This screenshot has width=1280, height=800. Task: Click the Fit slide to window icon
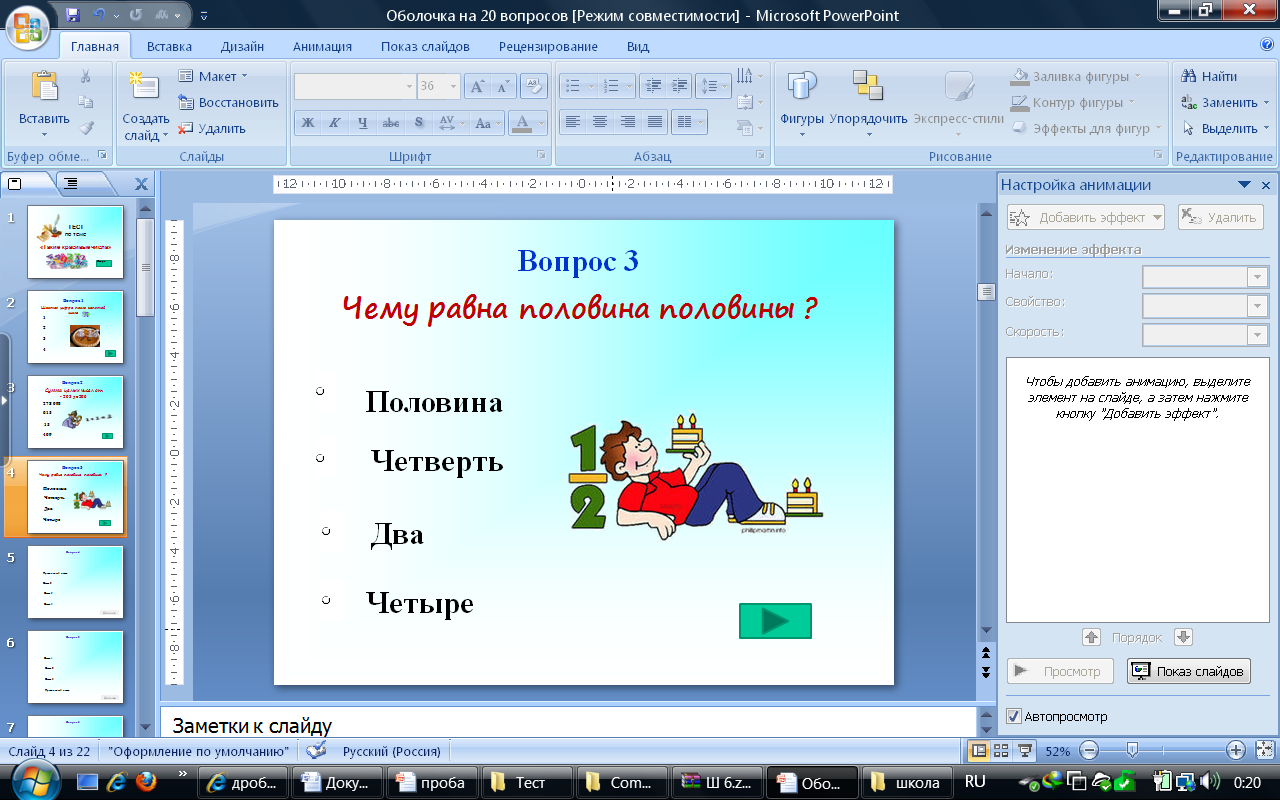[x=1265, y=750]
